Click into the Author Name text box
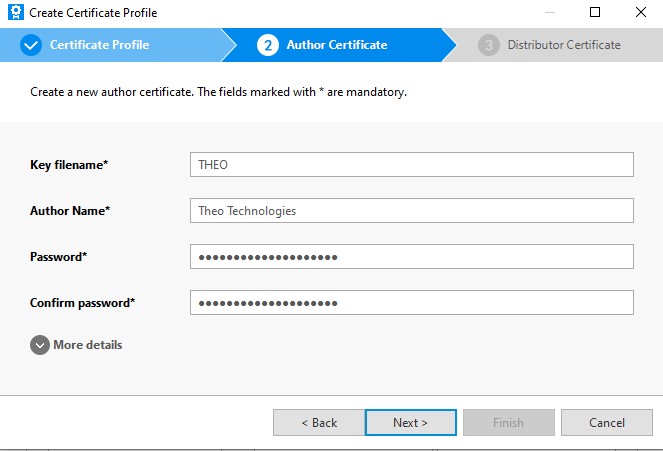Viewport: 663px width, 451px height. click(411, 211)
